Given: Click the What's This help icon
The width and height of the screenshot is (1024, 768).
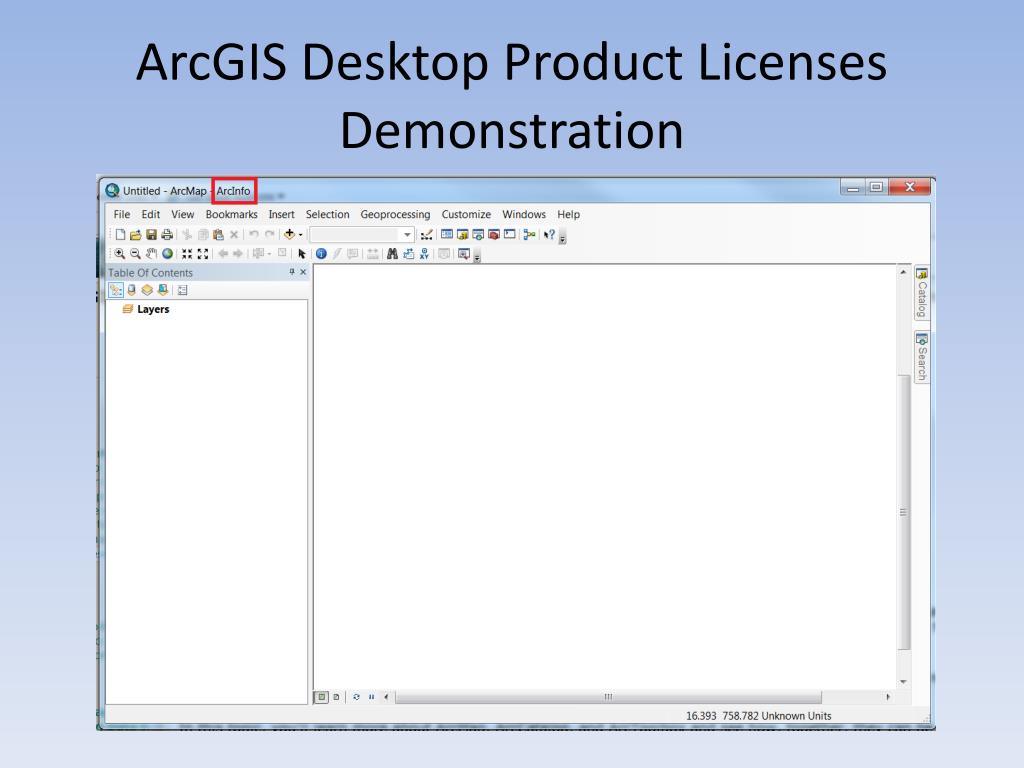Looking at the screenshot, I should [549, 234].
